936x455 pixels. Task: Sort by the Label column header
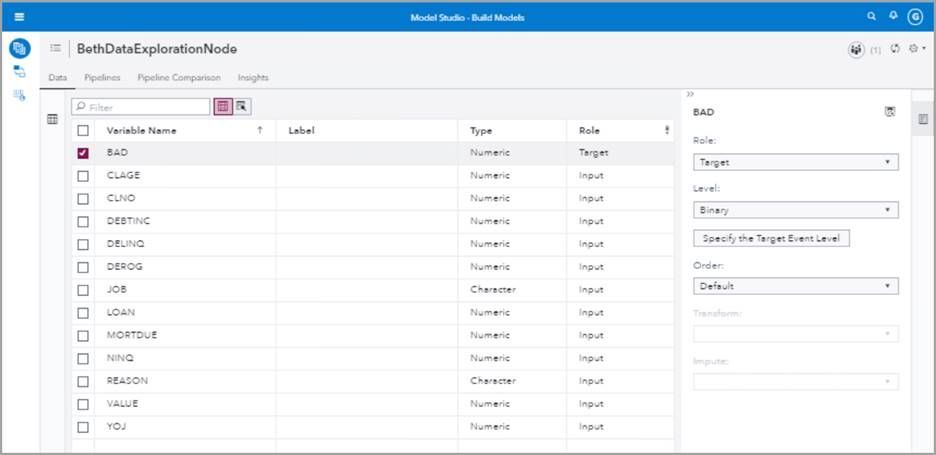[301, 130]
